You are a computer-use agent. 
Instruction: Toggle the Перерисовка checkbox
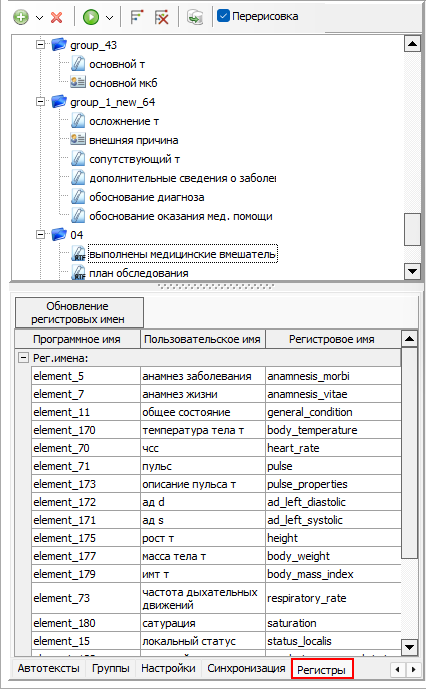pos(223,16)
